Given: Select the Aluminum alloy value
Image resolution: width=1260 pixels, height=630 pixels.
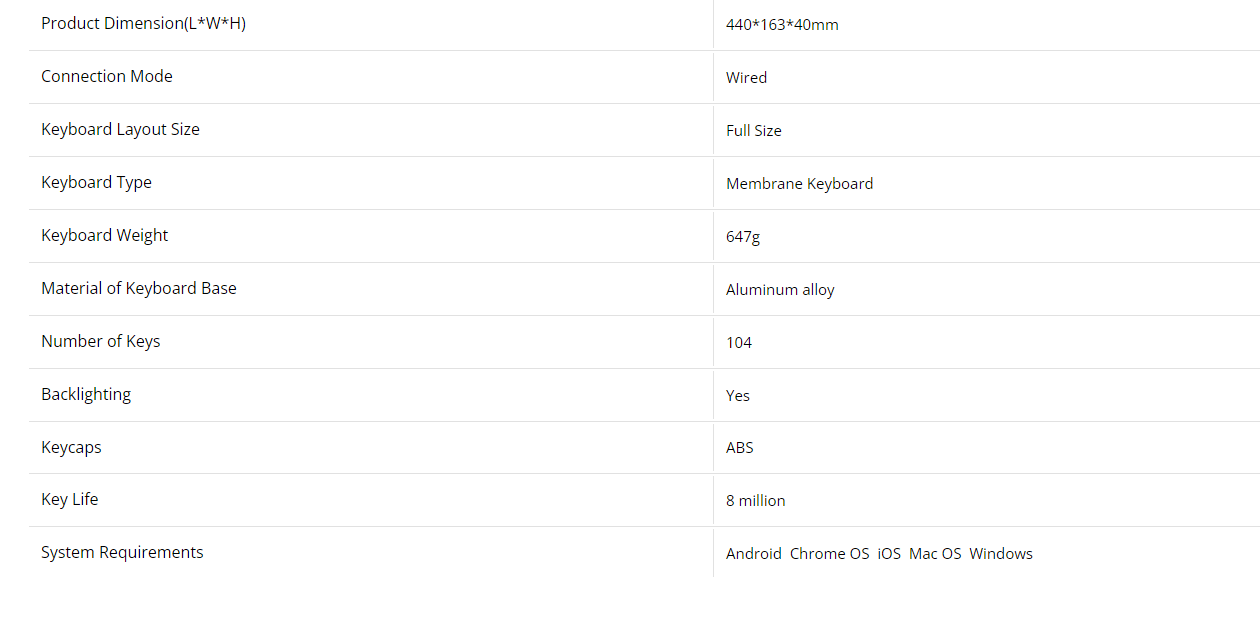Looking at the screenshot, I should pyautogui.click(x=780, y=290).
